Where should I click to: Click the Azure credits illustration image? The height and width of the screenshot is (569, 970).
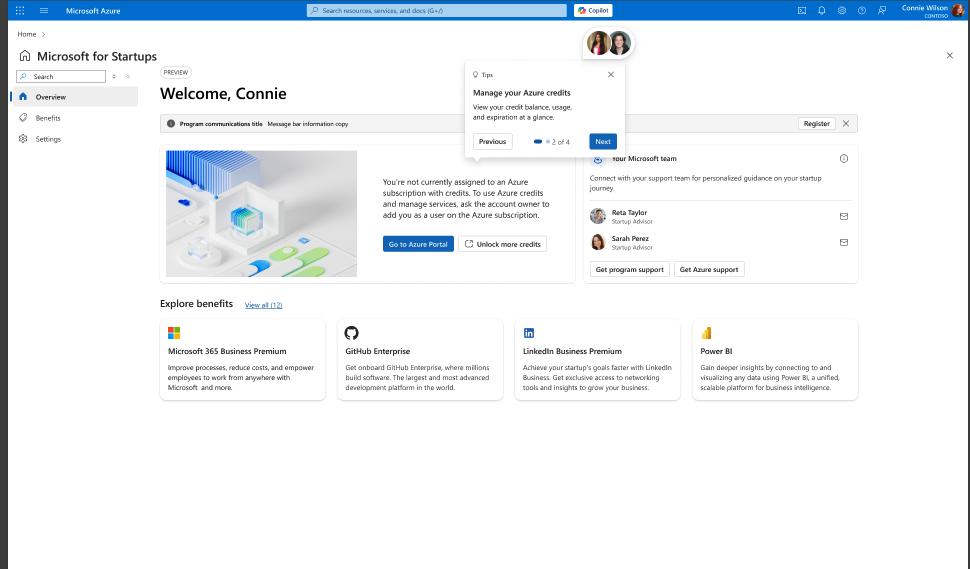(262, 213)
